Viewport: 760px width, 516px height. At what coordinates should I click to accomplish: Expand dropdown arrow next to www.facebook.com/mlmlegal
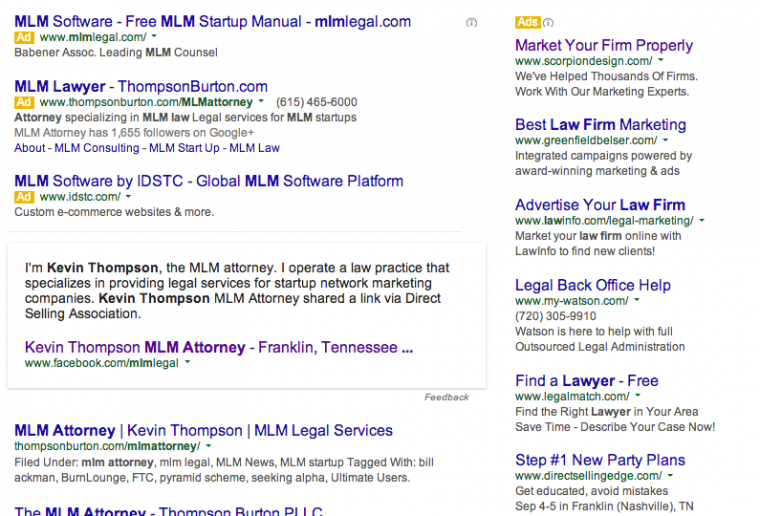[188, 362]
